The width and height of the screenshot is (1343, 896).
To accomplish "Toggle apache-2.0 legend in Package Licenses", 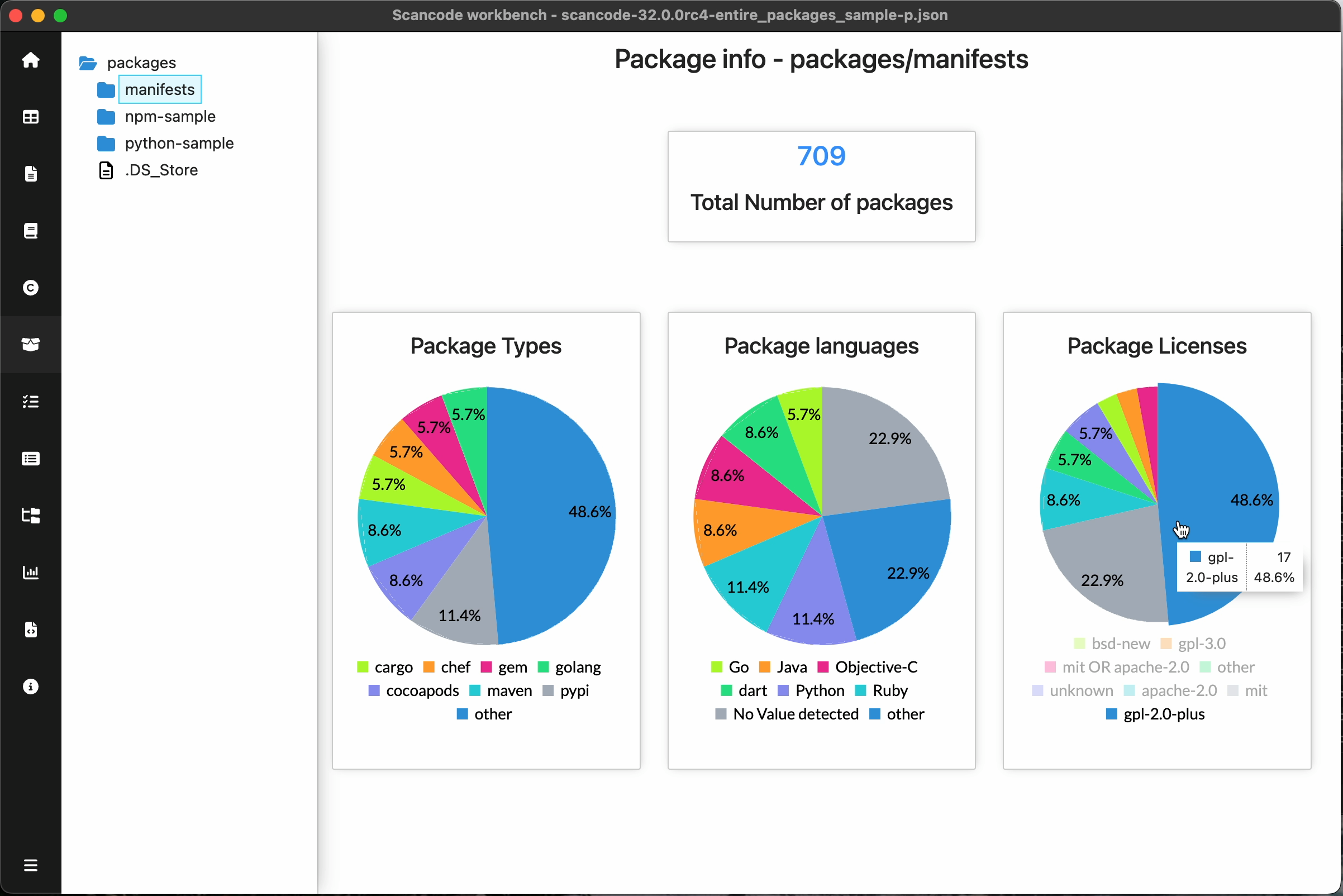I will point(1170,690).
